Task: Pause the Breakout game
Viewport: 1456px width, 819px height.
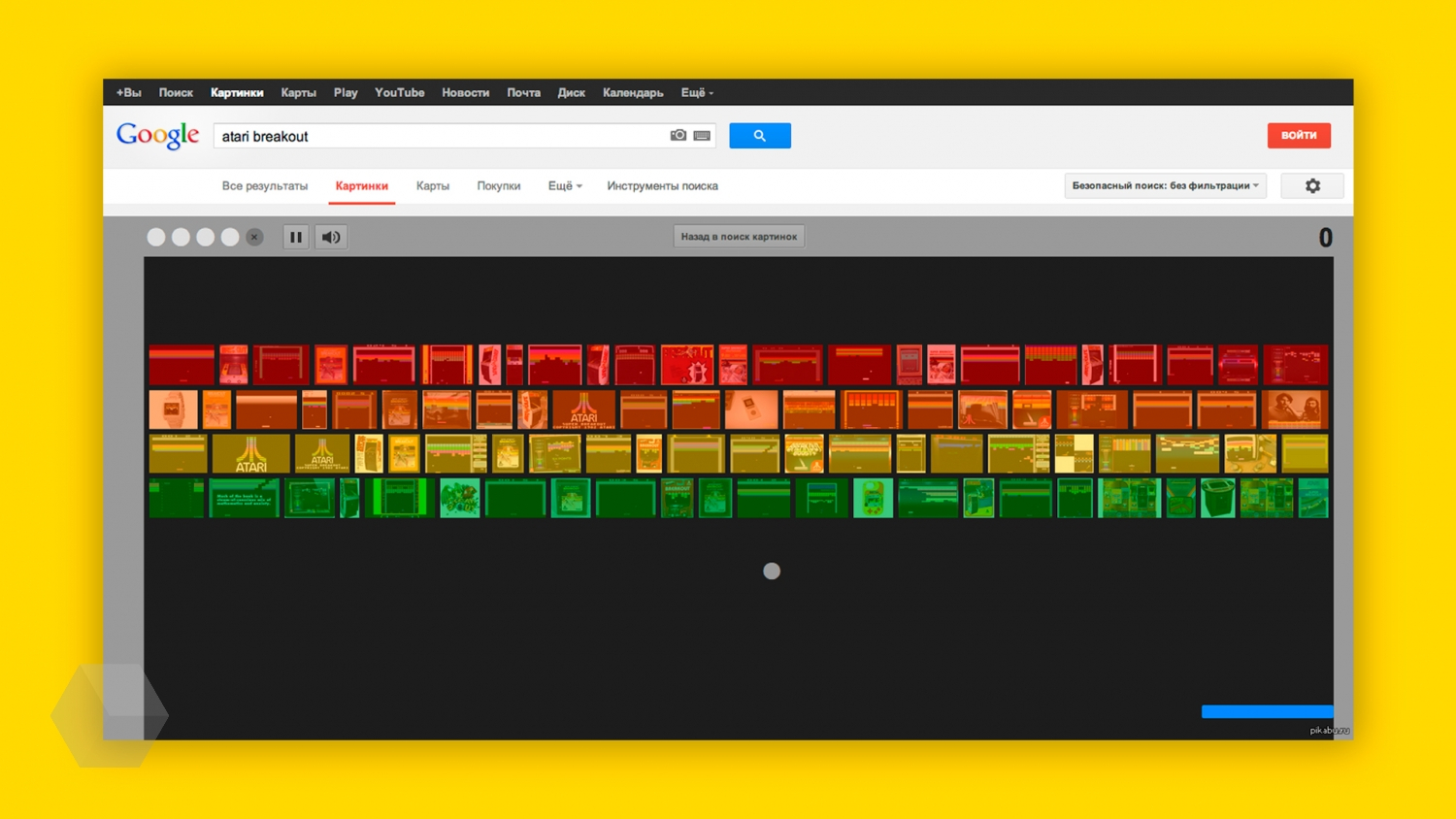Action: [296, 237]
